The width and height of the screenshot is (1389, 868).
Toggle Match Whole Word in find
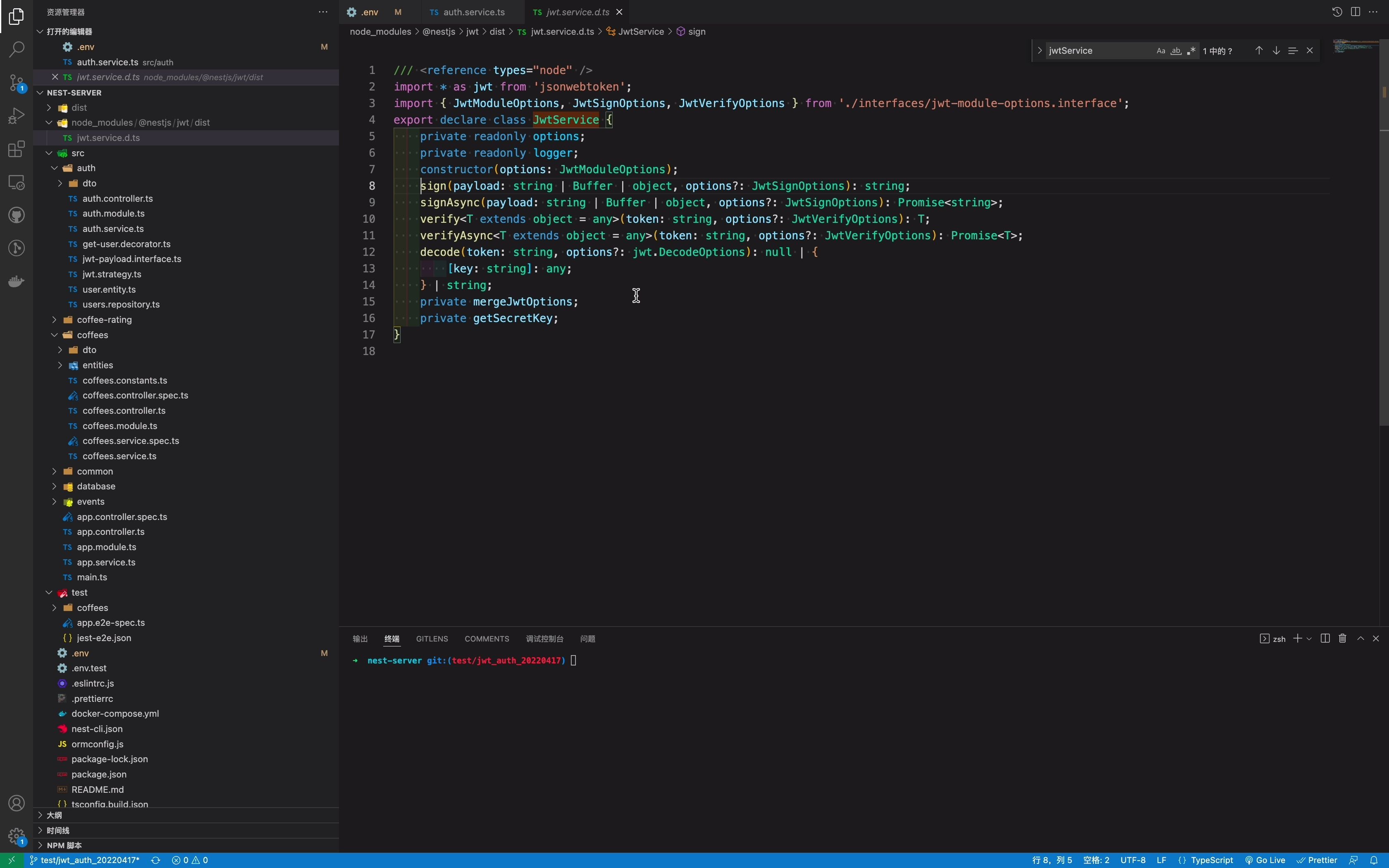[1176, 50]
